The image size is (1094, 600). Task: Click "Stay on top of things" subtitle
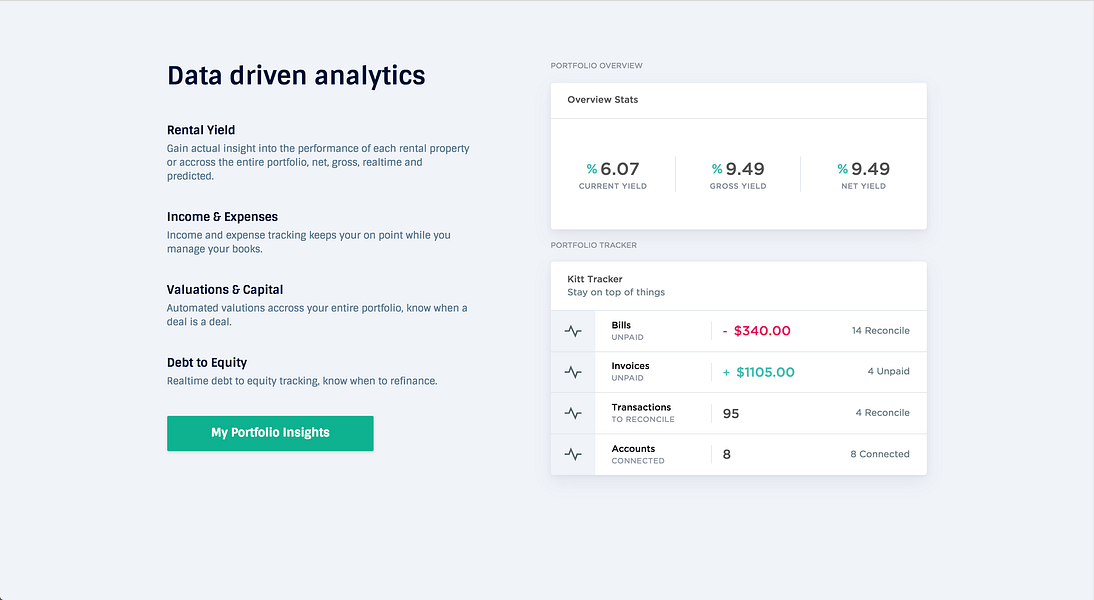pyautogui.click(x=616, y=292)
